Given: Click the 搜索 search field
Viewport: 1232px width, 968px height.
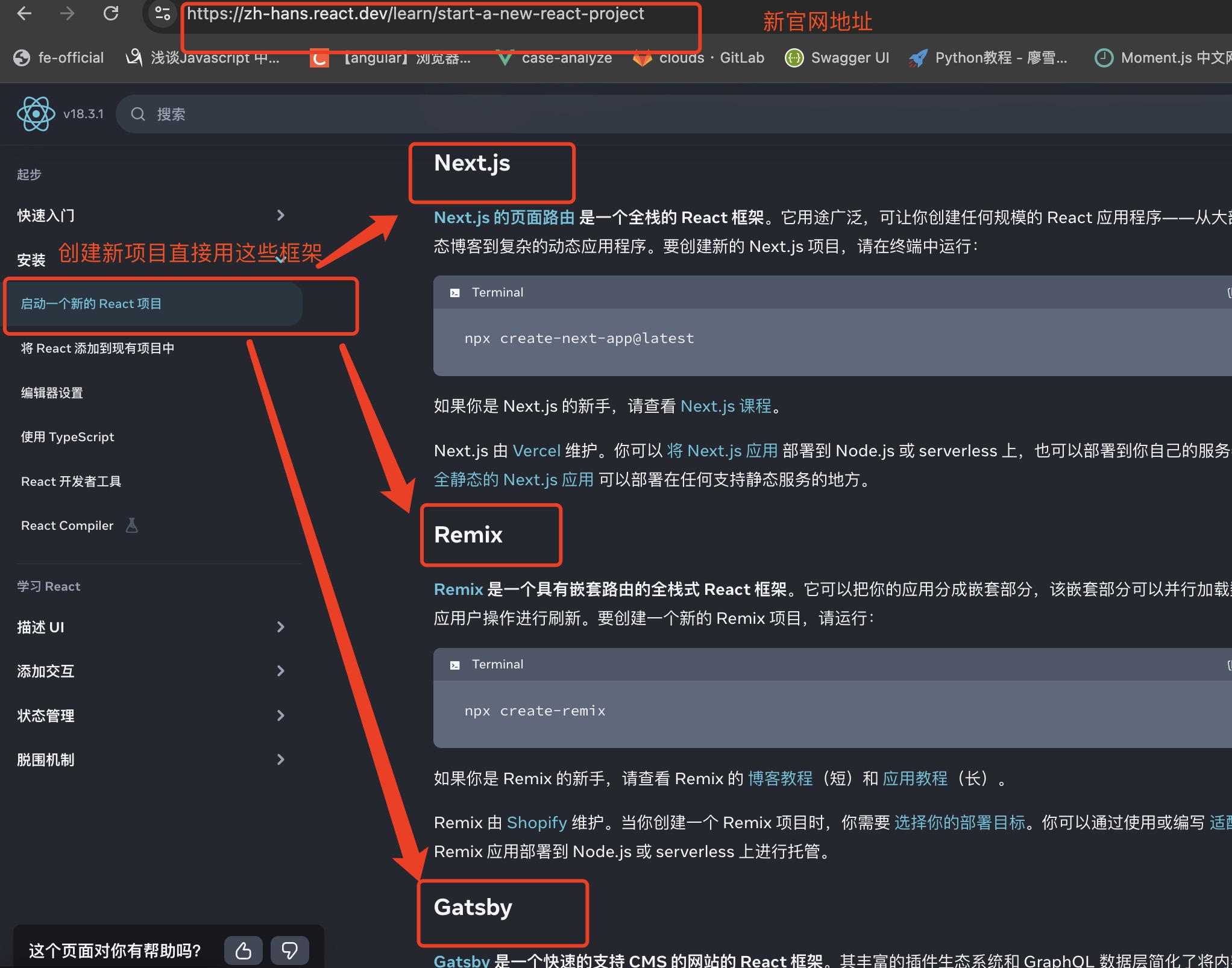Looking at the screenshot, I should (675, 114).
